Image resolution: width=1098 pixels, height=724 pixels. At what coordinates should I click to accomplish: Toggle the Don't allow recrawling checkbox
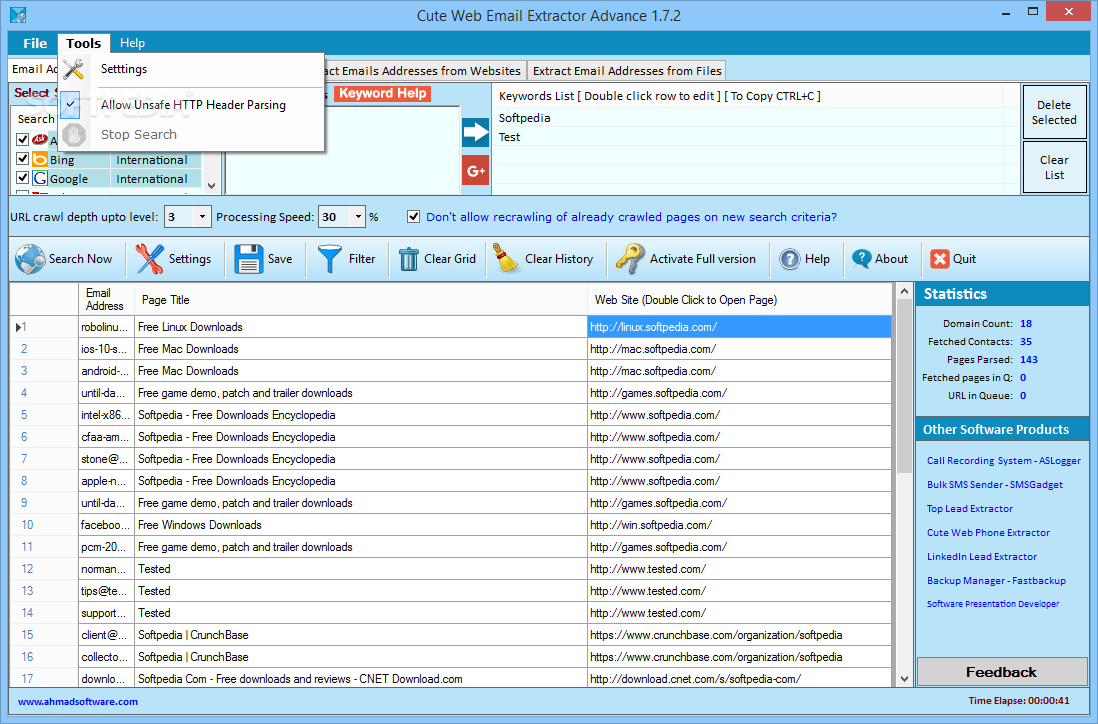(x=414, y=216)
